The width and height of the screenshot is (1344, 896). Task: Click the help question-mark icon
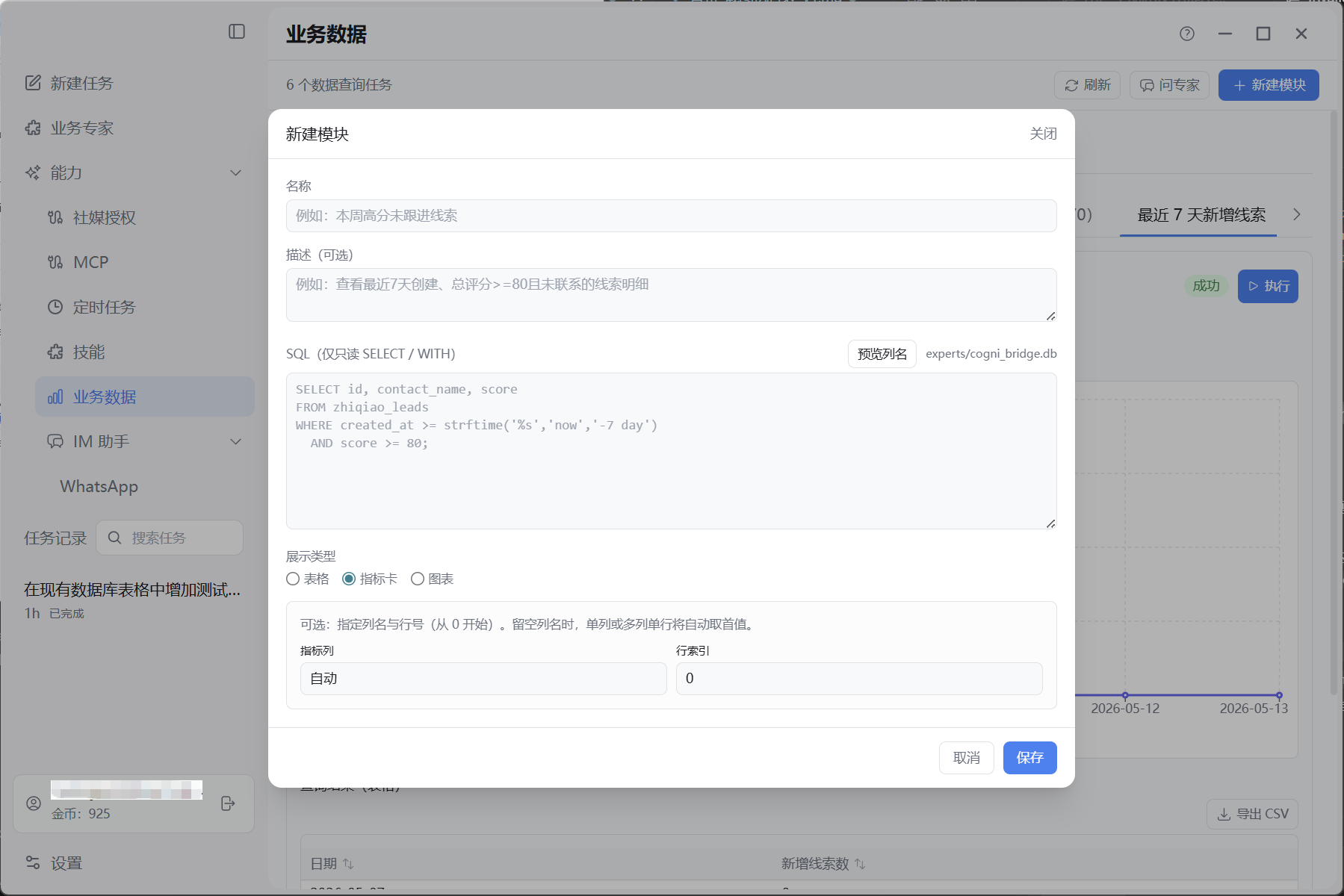(x=1187, y=34)
